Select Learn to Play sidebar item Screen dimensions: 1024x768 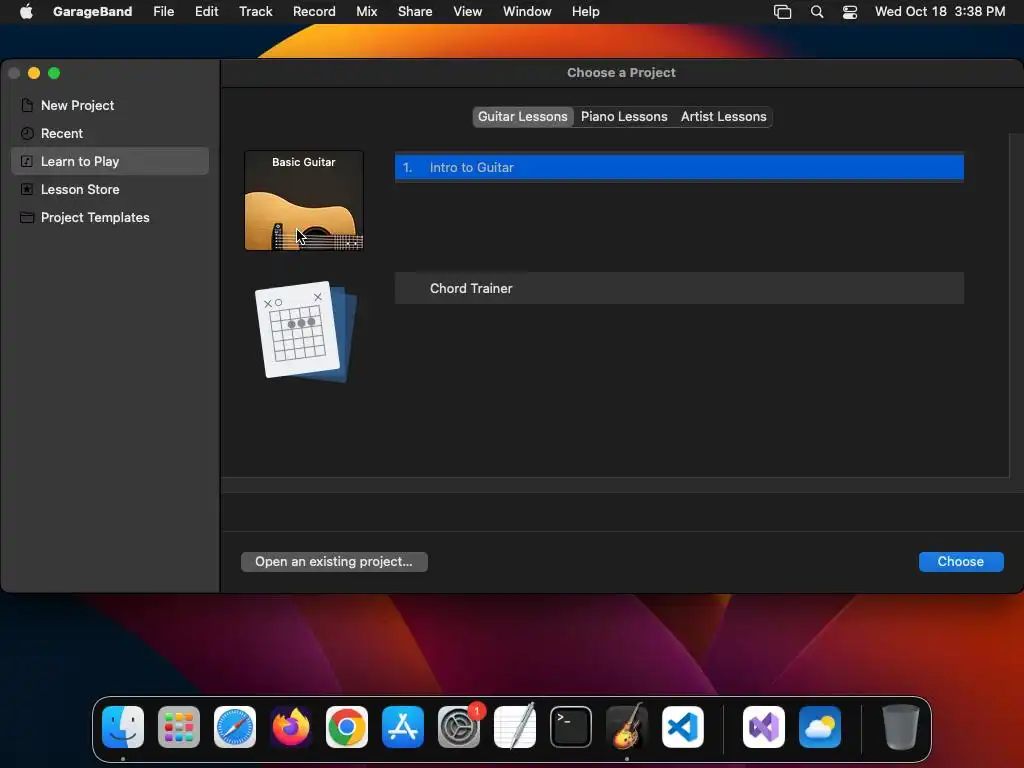[110, 161]
